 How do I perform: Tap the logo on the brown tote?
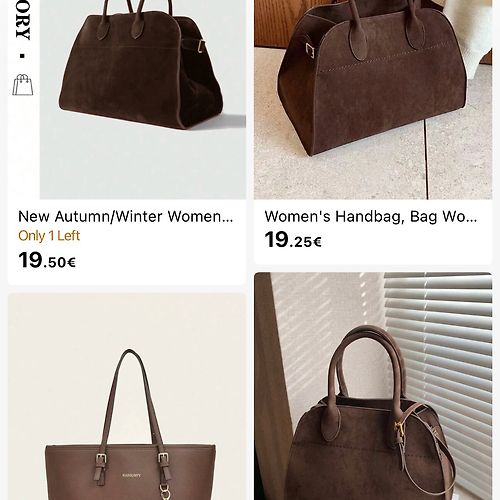[131, 475]
